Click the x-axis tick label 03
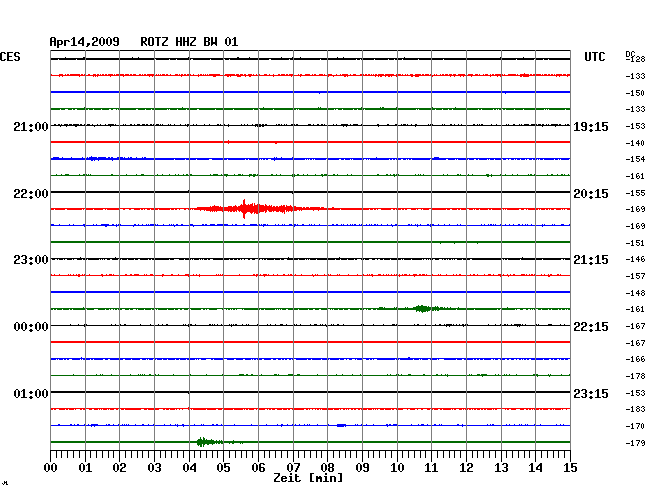 tap(154, 468)
